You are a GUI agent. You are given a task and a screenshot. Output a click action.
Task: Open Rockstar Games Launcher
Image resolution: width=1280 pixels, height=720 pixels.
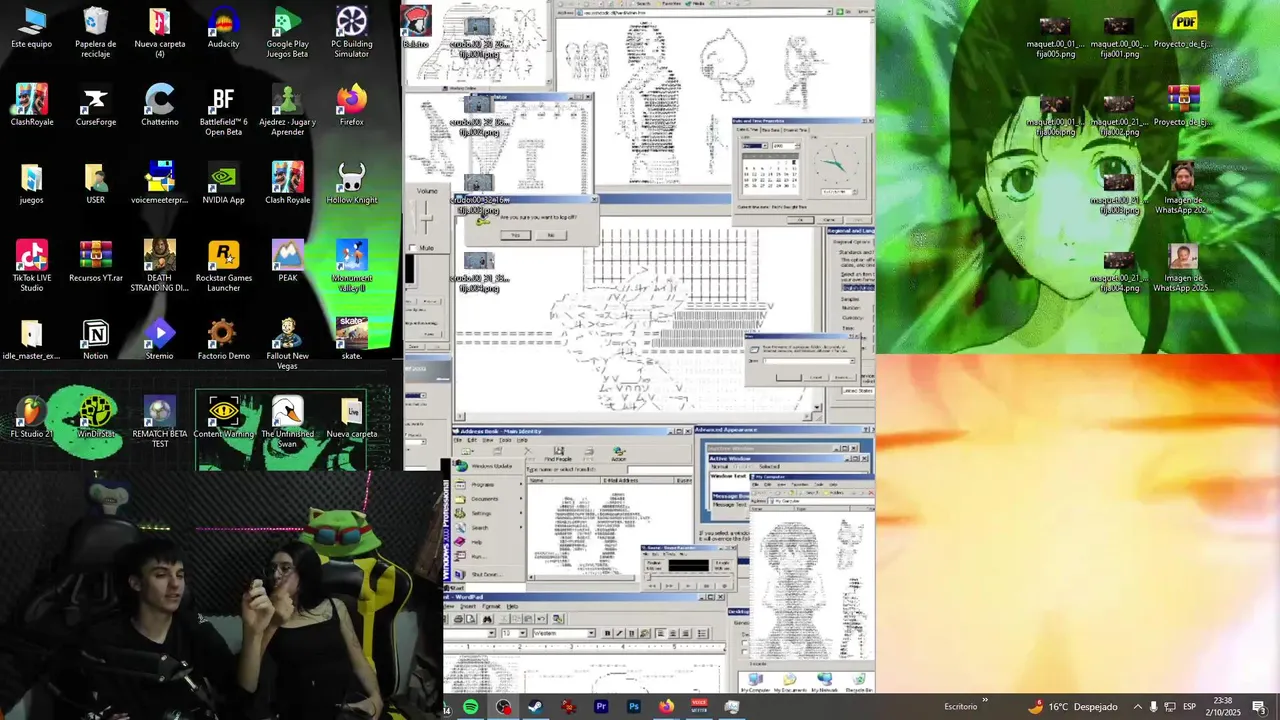[223, 266]
